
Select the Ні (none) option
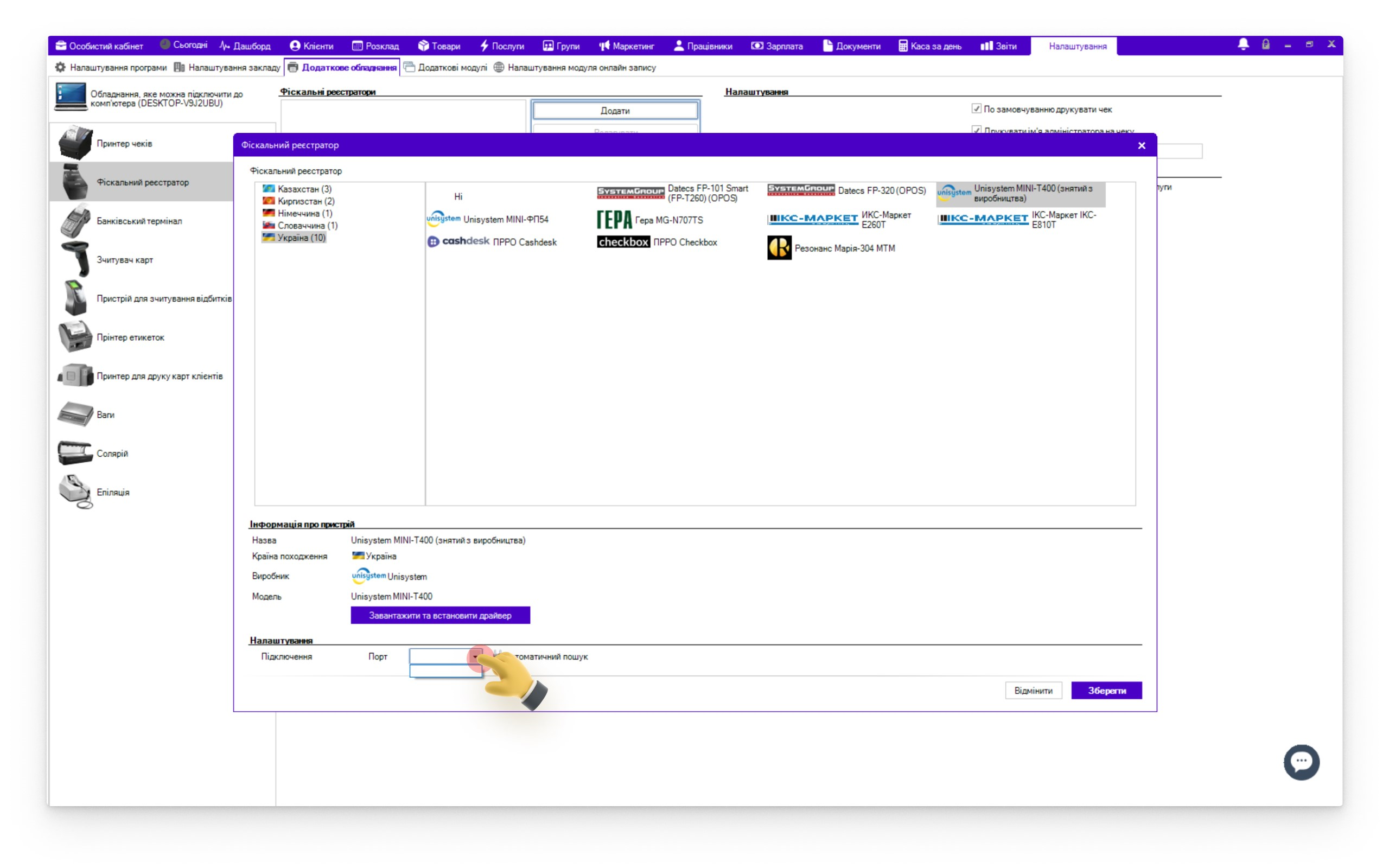pyautogui.click(x=458, y=196)
